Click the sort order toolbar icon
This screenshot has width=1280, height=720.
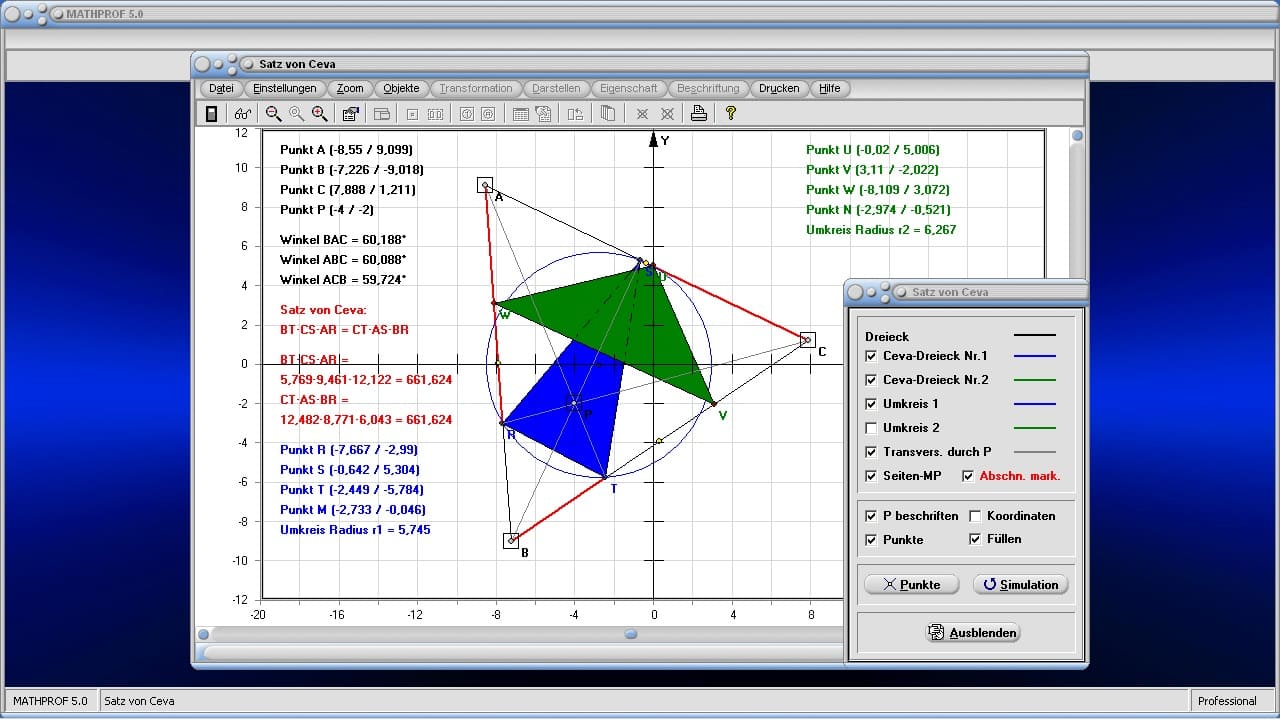pyautogui.click(x=575, y=114)
